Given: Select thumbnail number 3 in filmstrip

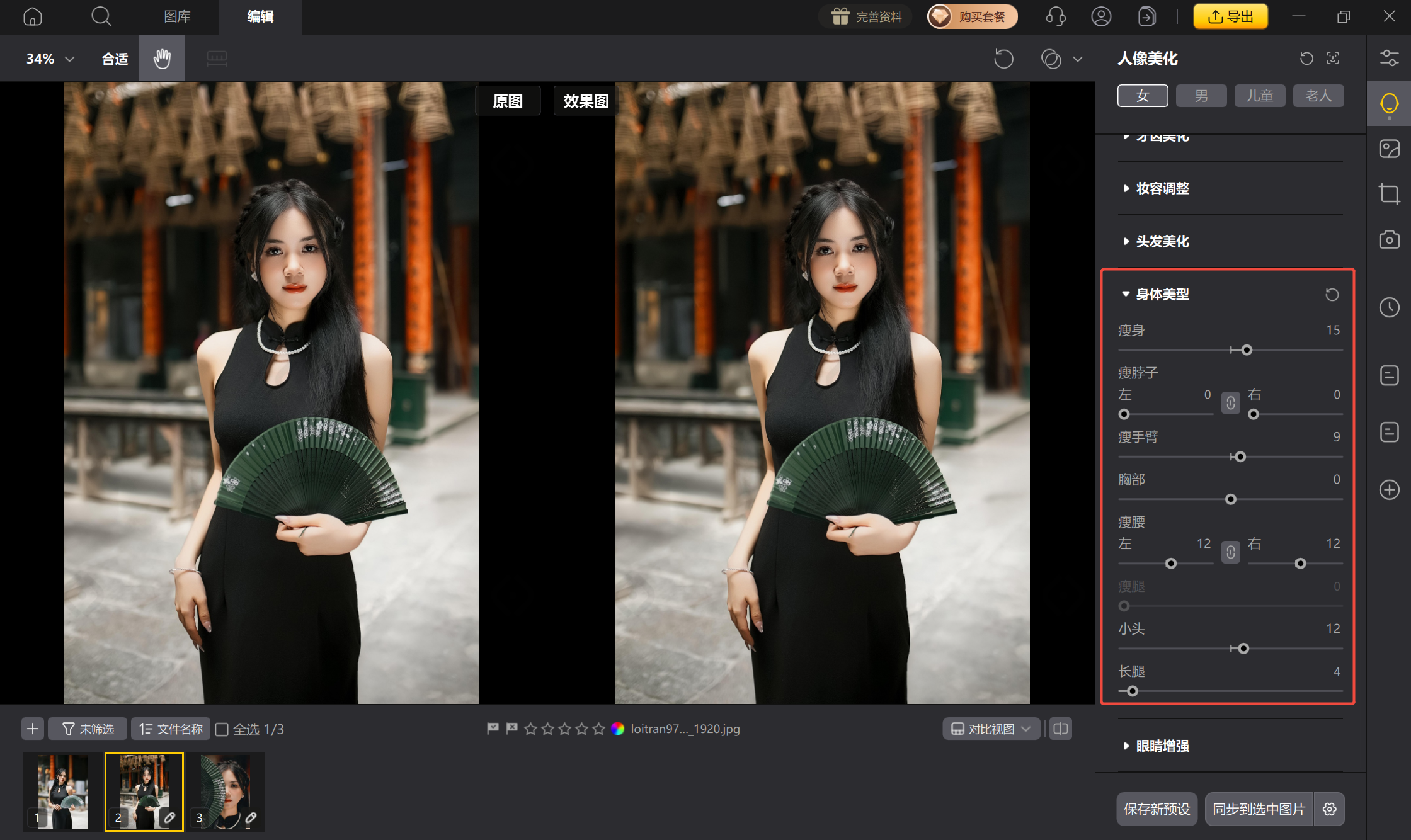Looking at the screenshot, I should click(x=226, y=792).
